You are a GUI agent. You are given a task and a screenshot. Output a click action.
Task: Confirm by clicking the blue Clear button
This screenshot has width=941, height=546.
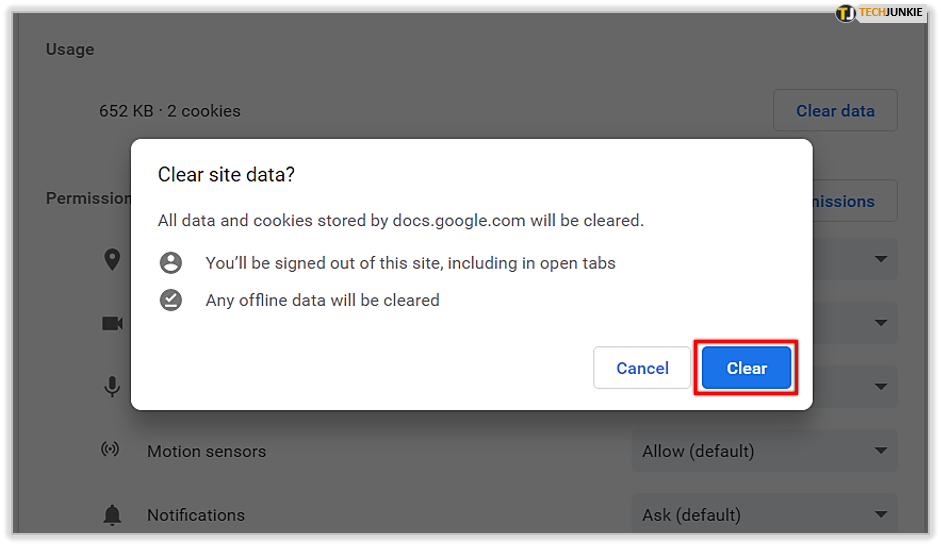pos(746,368)
